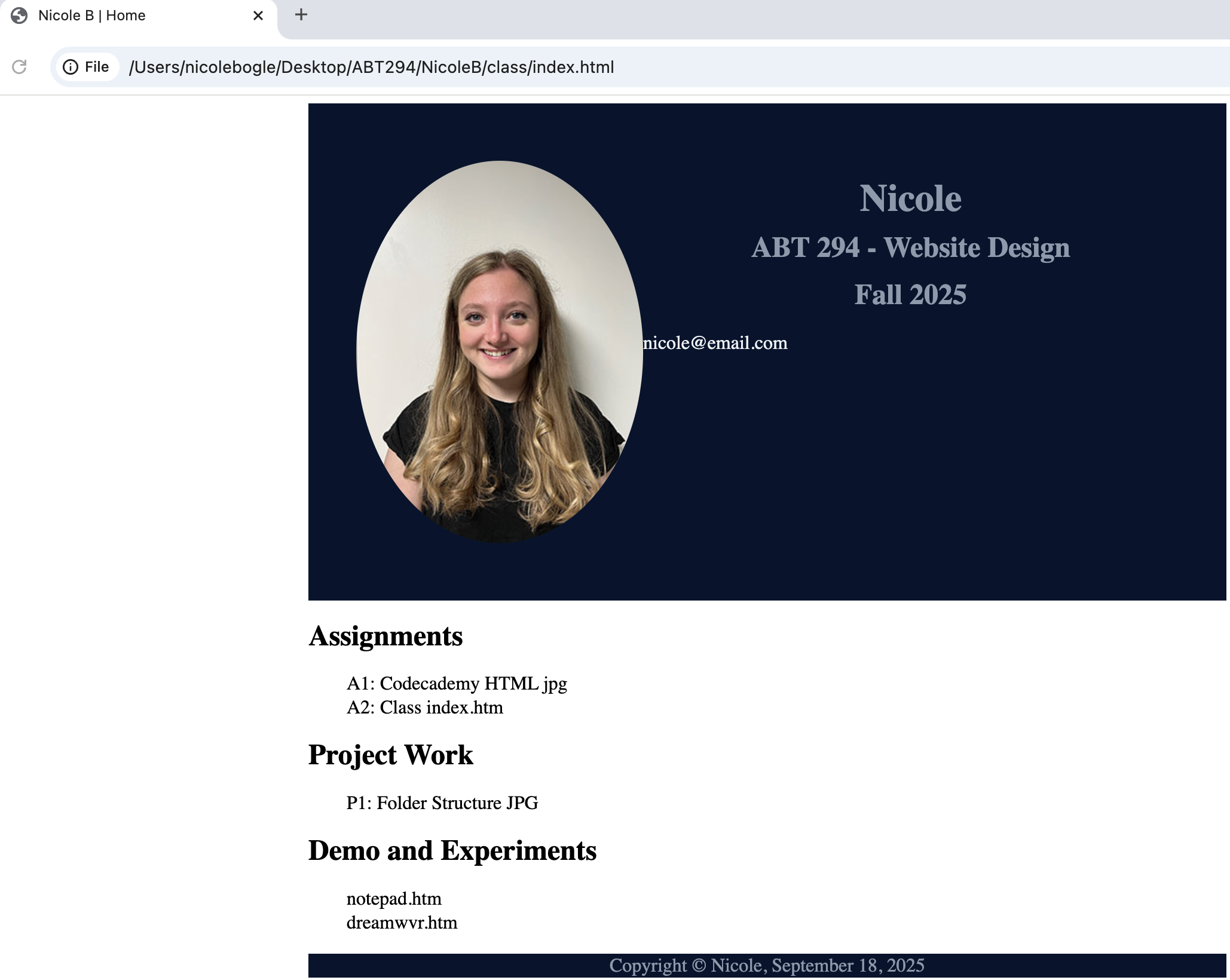The height and width of the screenshot is (980, 1230).
Task: Click the oval profile photo
Action: point(499,352)
